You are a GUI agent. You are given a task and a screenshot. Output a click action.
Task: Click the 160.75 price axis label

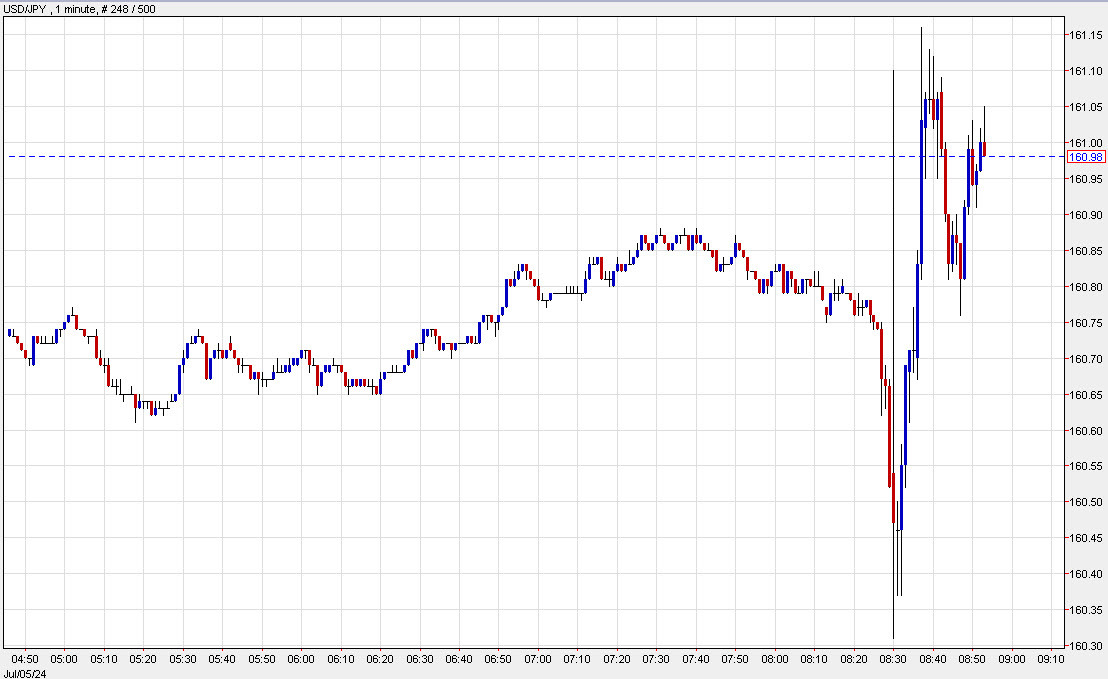[1085, 324]
